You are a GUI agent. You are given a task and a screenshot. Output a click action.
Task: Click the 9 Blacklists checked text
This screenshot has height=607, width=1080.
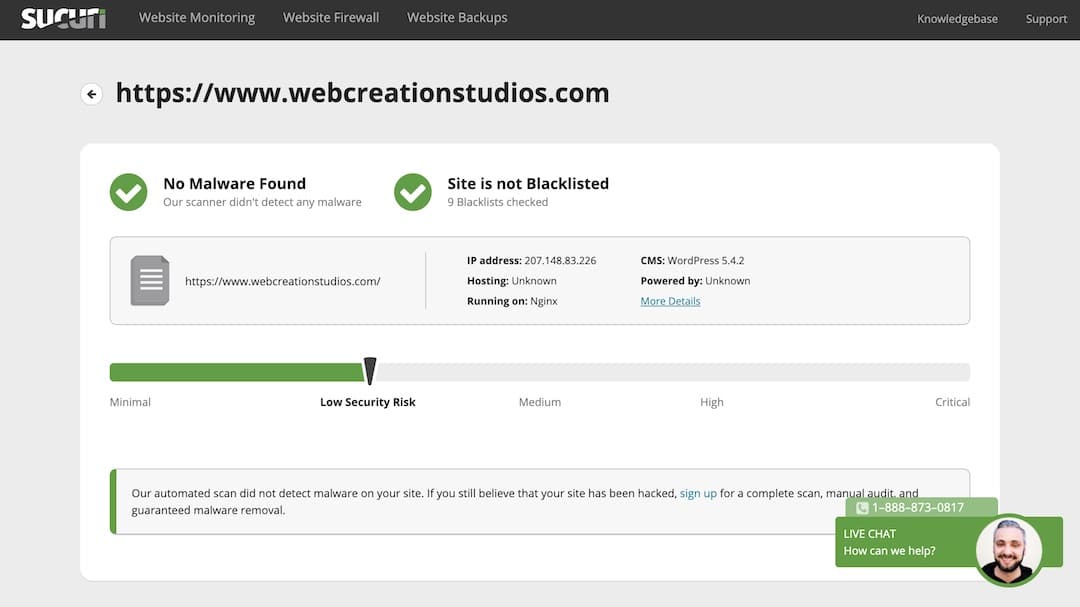pos(498,203)
